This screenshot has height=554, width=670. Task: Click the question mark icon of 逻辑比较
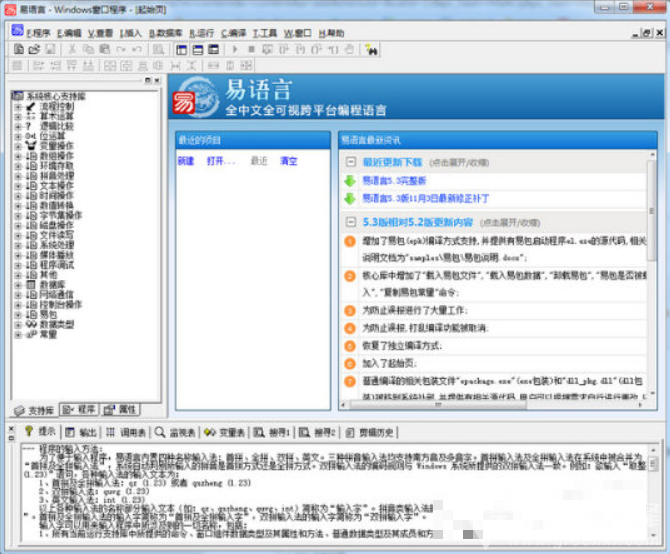29,126
